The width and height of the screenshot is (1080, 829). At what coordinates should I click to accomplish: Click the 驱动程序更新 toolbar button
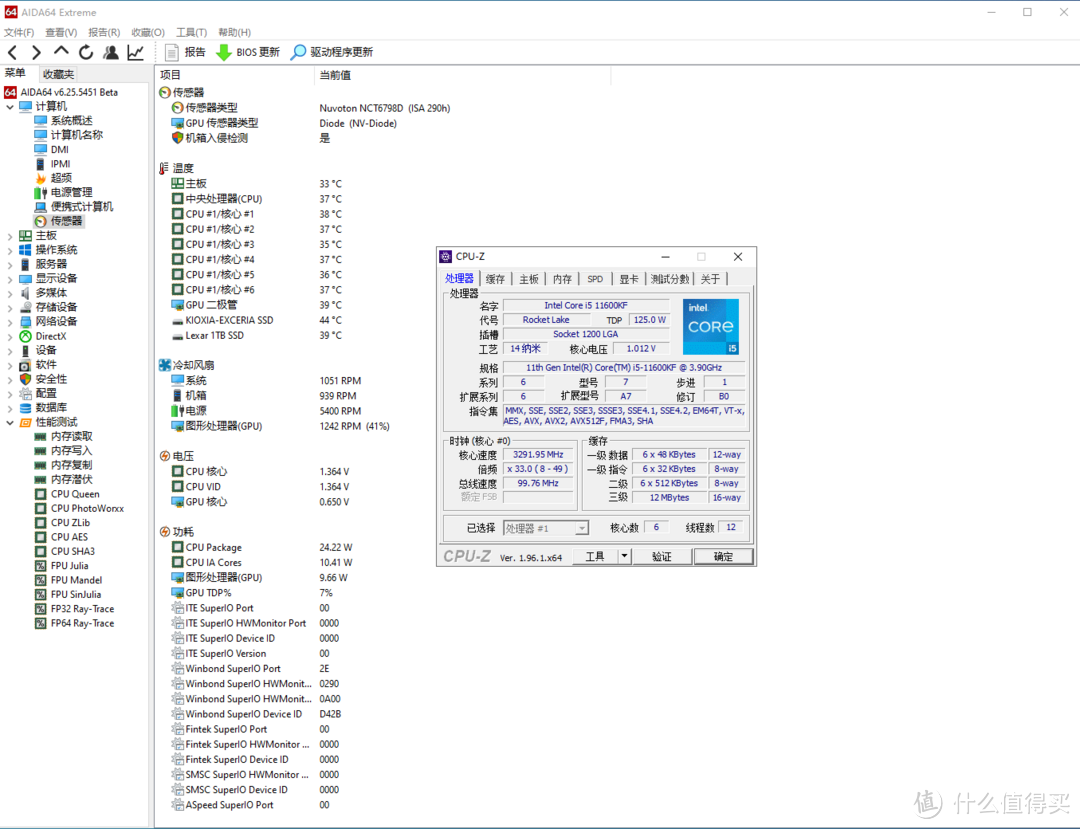point(332,52)
